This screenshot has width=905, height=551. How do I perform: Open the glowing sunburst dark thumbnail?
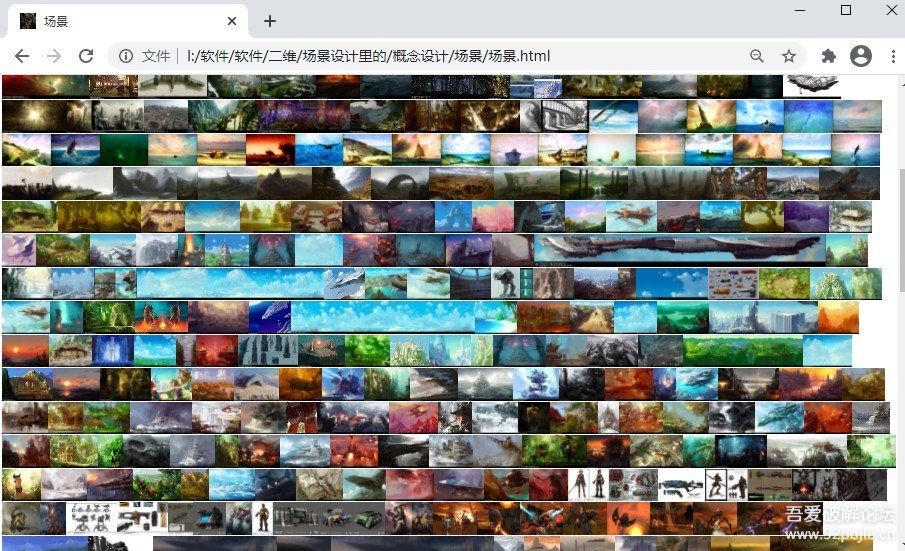[x=33, y=116]
